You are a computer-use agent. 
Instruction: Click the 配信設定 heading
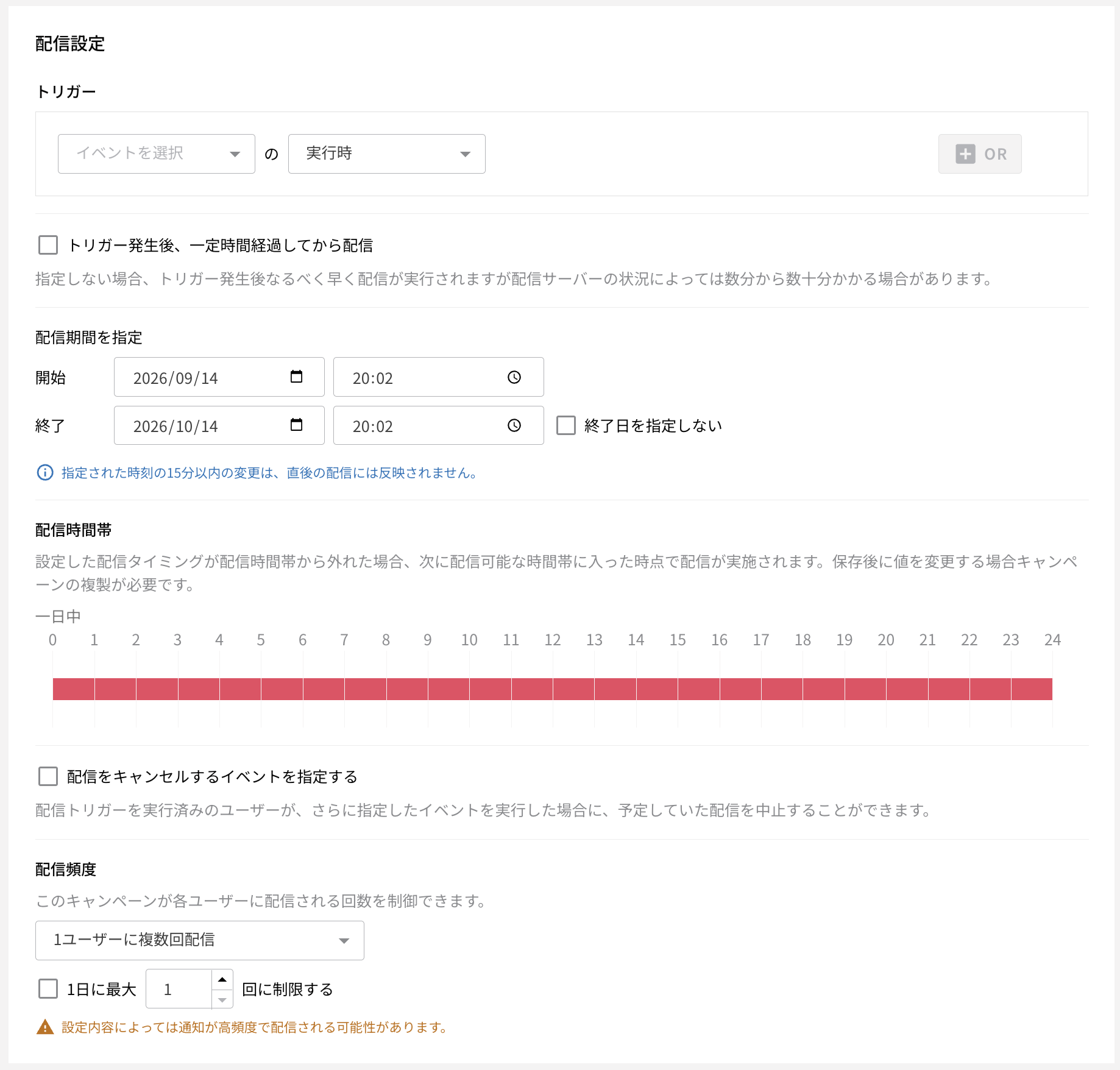(x=70, y=44)
